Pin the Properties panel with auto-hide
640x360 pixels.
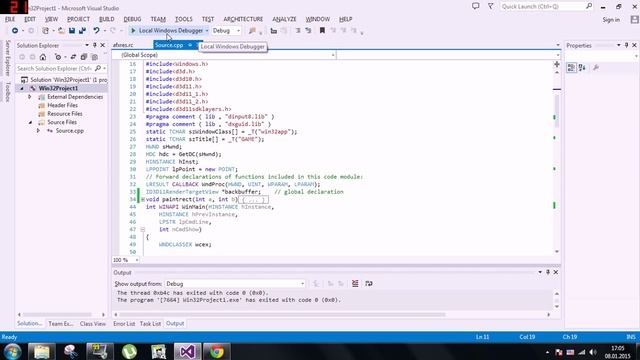[x=627, y=45]
